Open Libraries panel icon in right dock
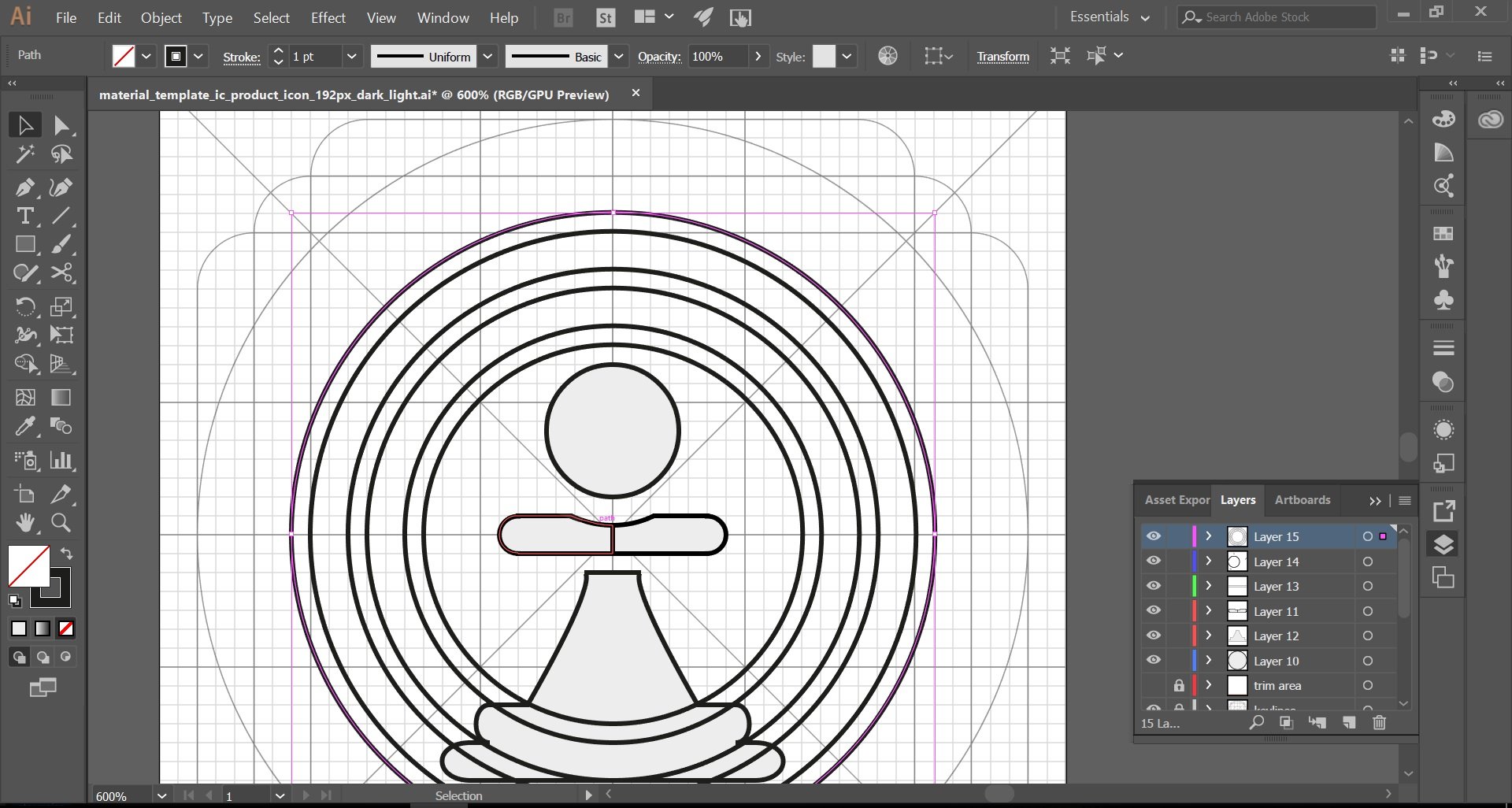 pos(1490,120)
